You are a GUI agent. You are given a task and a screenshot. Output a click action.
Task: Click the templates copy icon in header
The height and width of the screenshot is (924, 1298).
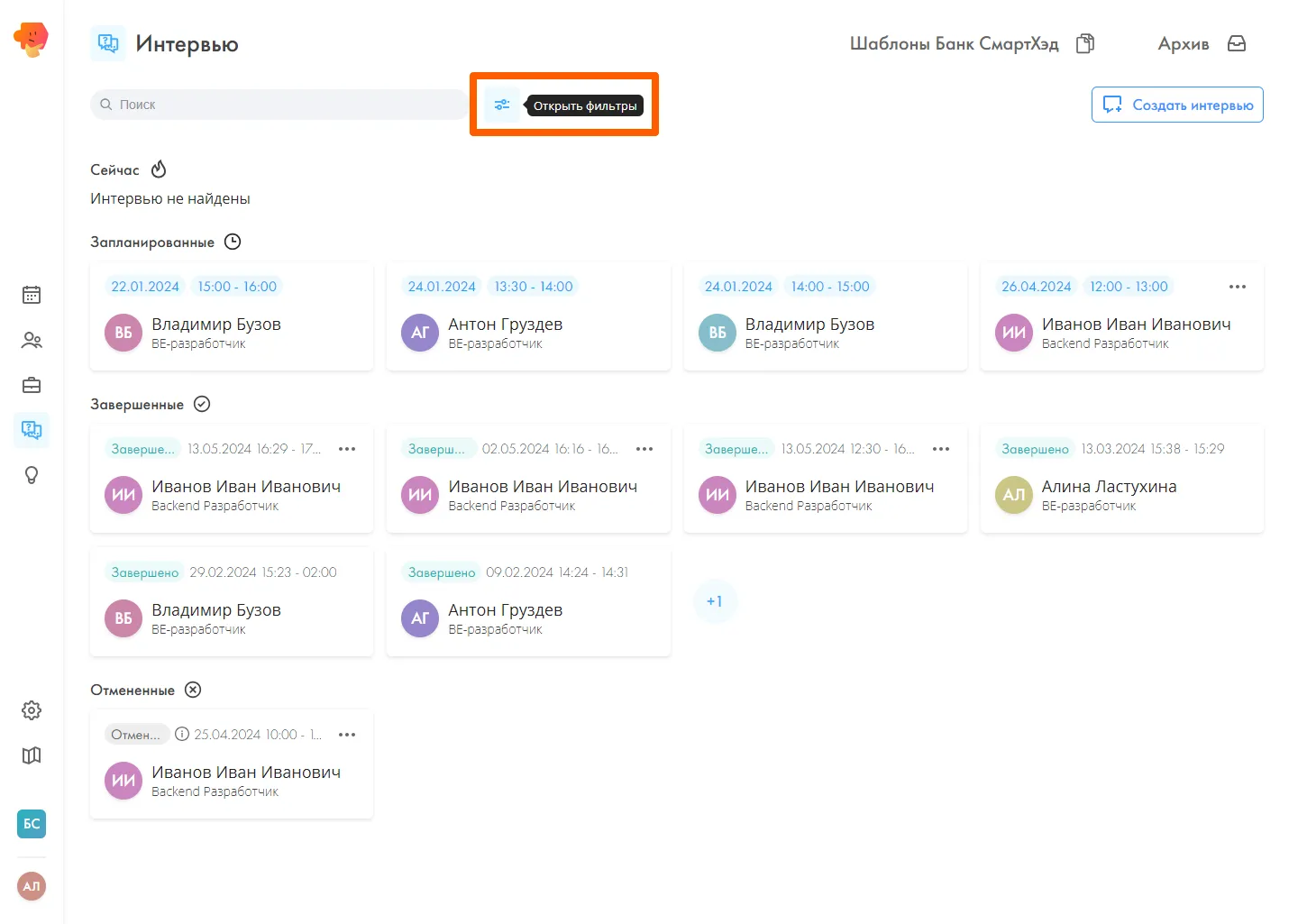point(1085,43)
